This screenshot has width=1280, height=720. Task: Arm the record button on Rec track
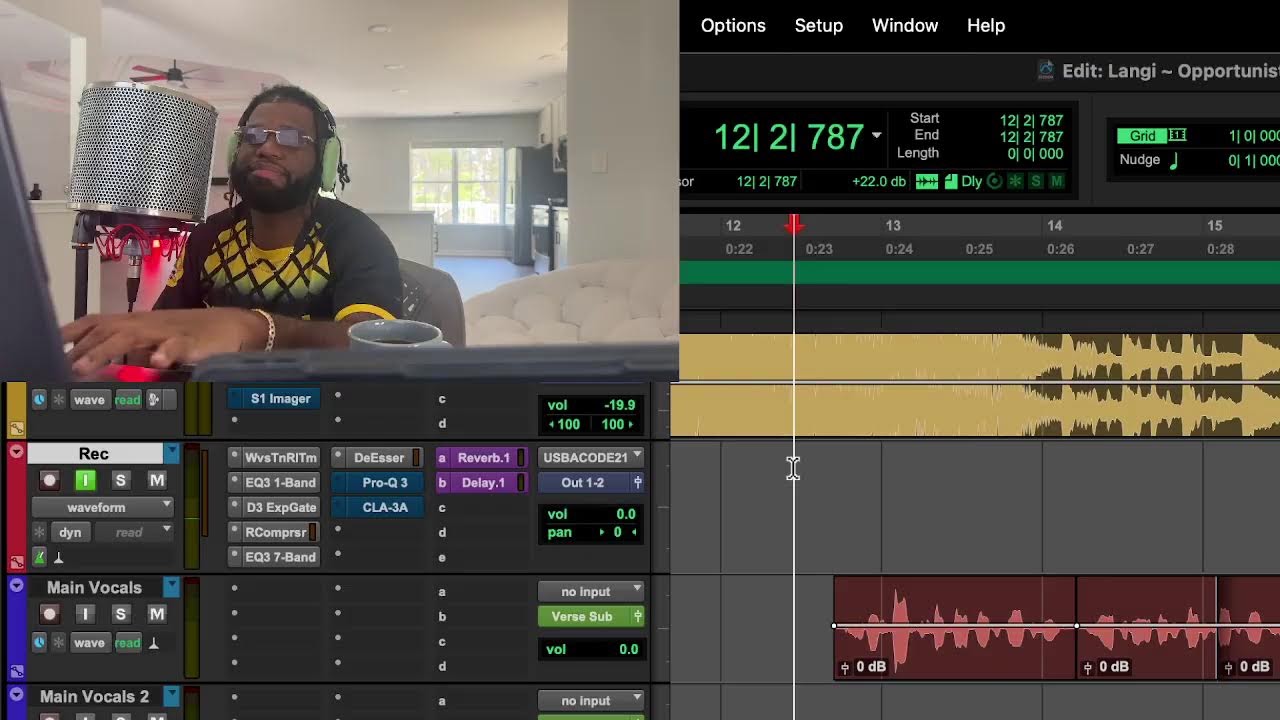pyautogui.click(x=49, y=481)
